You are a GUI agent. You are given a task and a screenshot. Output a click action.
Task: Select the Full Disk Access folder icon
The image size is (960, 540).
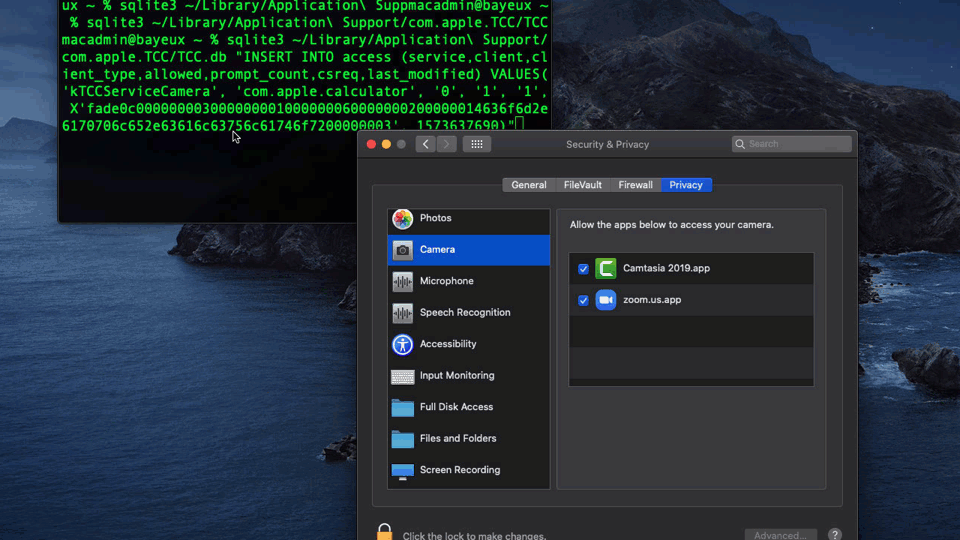pos(403,407)
